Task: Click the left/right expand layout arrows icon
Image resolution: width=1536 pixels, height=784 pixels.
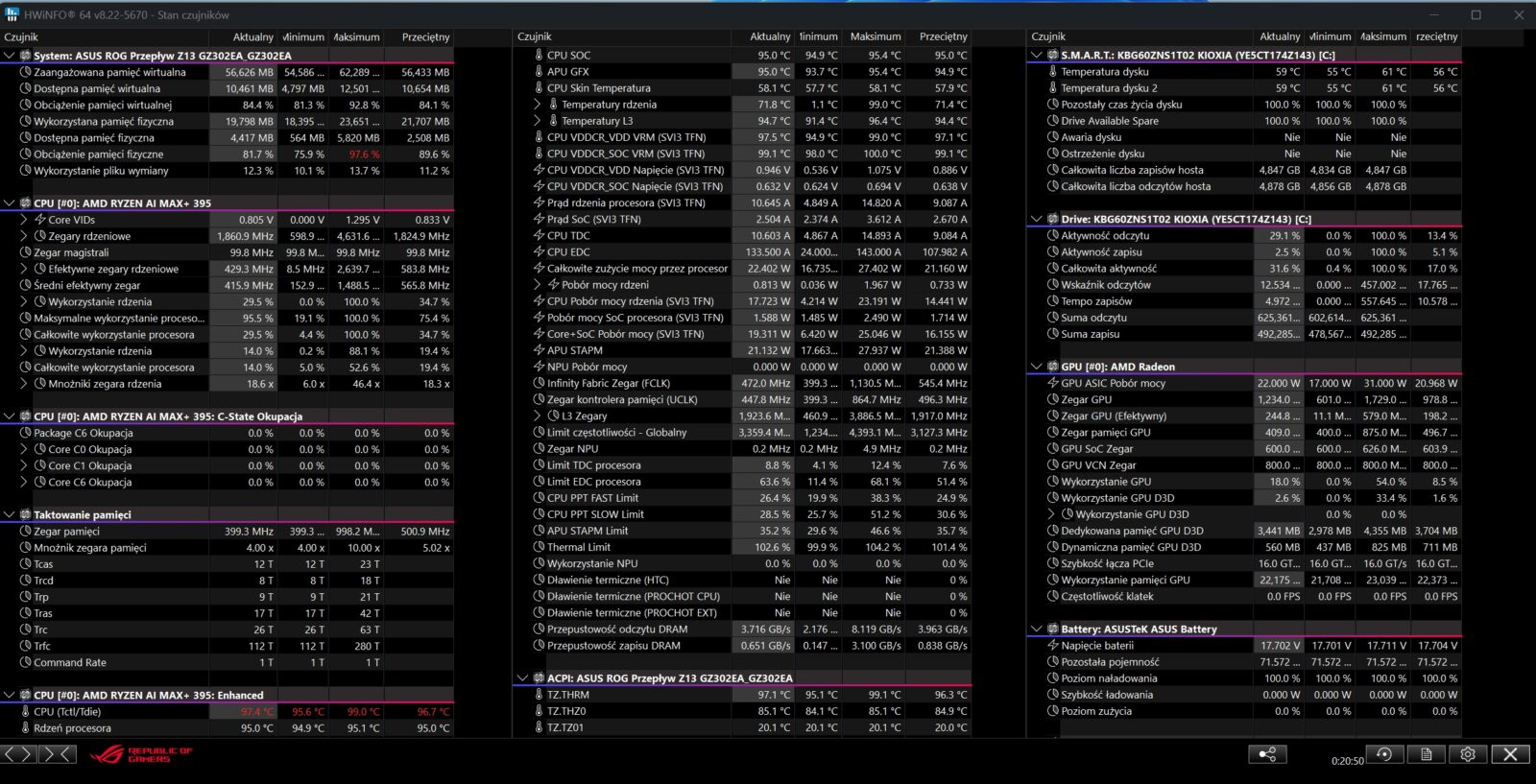Action: point(17,754)
